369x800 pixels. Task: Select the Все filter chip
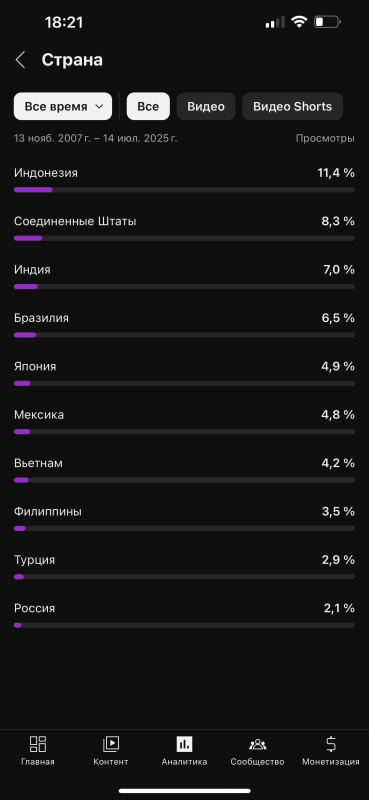(x=148, y=106)
